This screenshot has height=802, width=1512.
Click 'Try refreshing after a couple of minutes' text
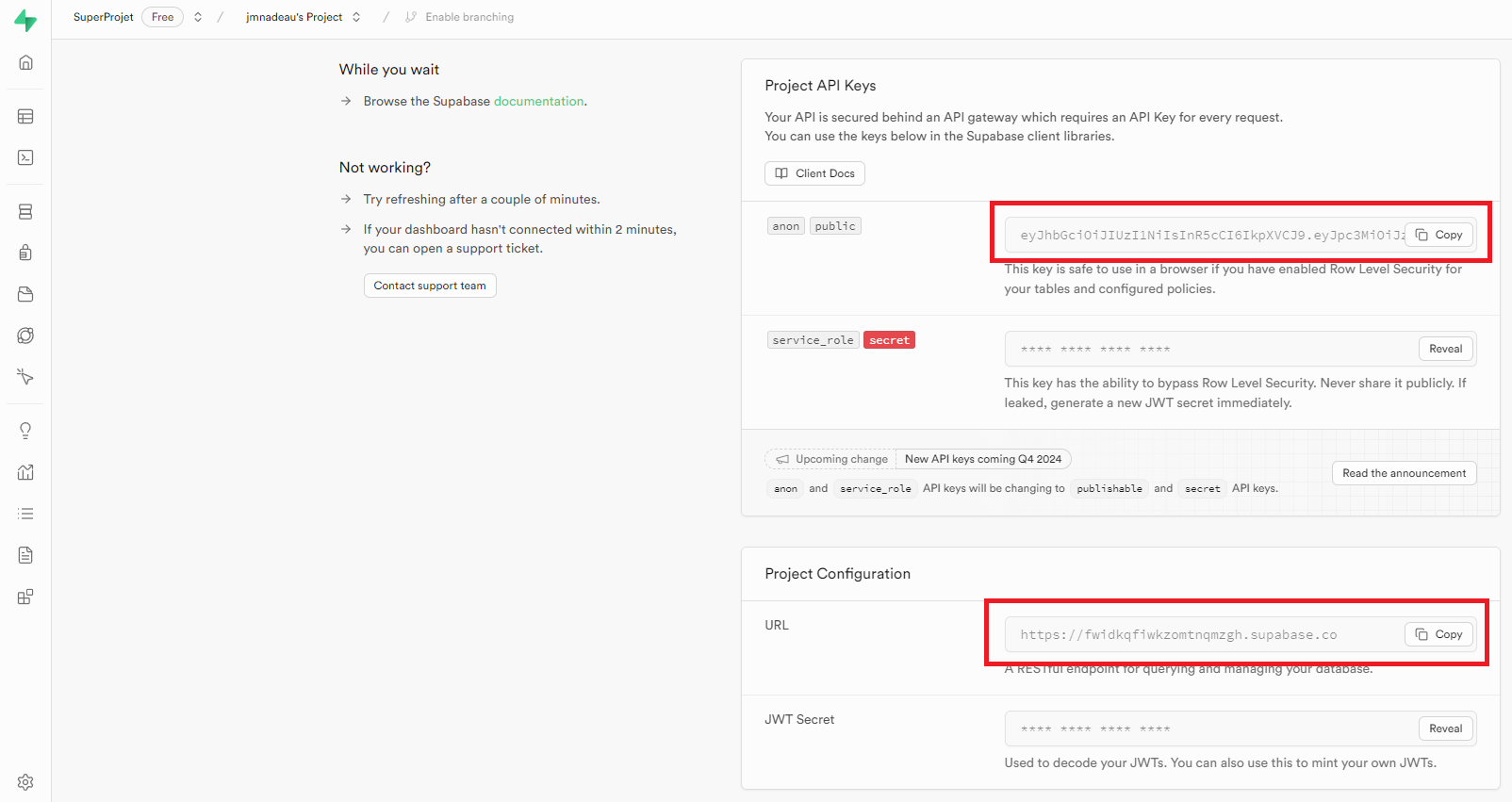tap(482, 199)
